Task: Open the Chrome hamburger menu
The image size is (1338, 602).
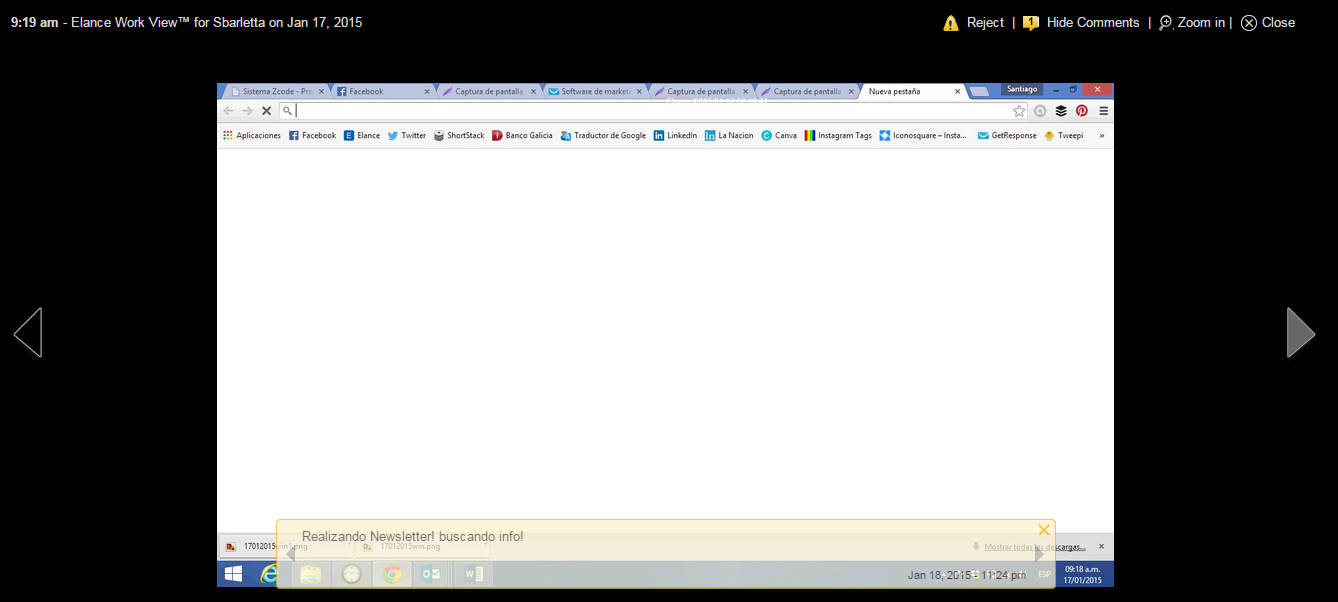Action: 1103,111
